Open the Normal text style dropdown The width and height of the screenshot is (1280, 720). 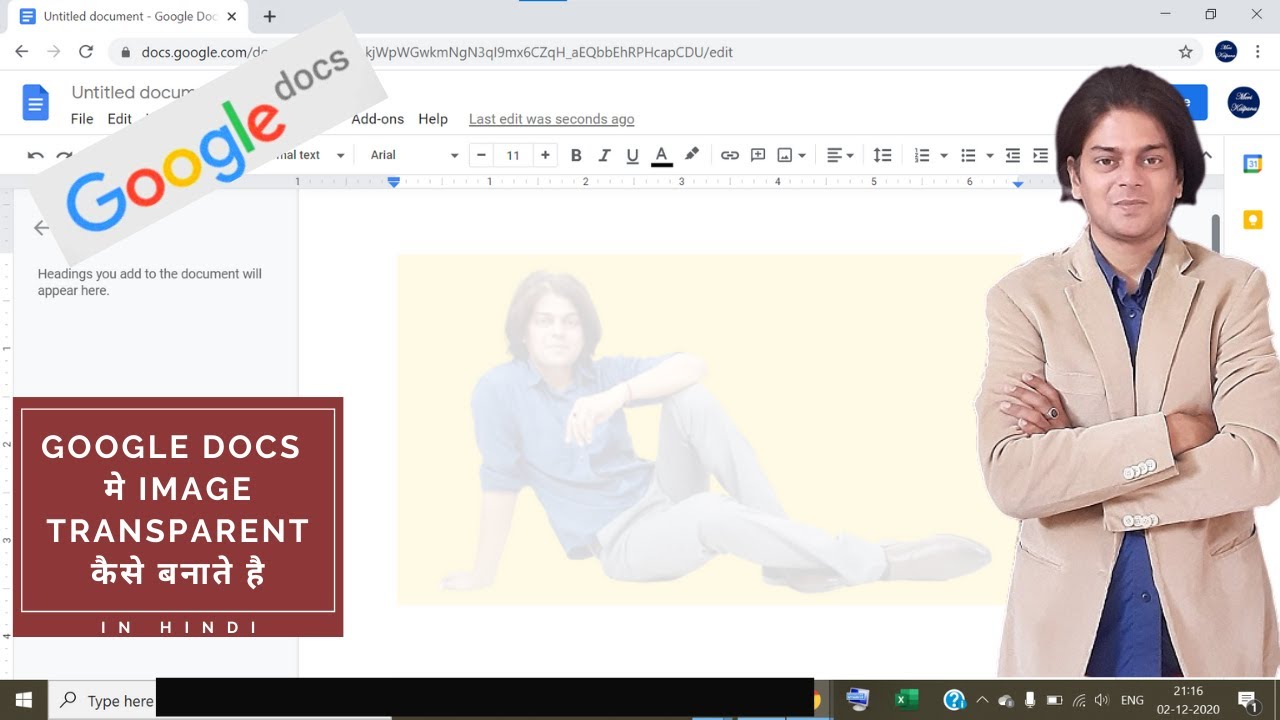point(308,155)
